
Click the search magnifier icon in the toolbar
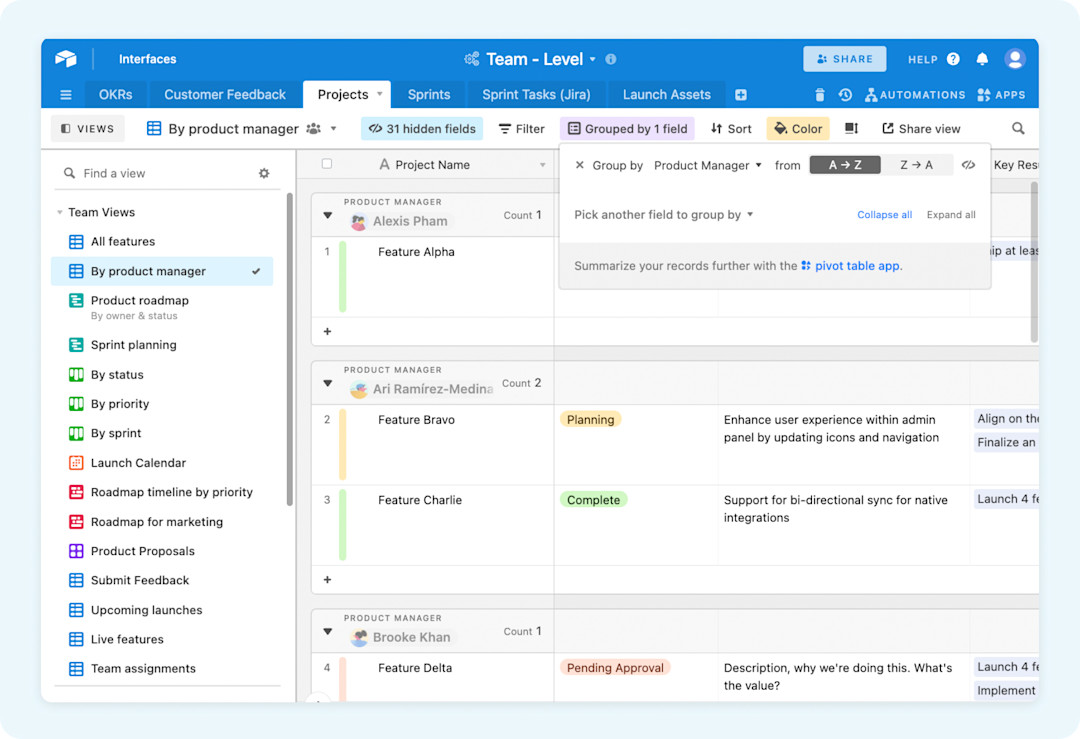point(1018,128)
